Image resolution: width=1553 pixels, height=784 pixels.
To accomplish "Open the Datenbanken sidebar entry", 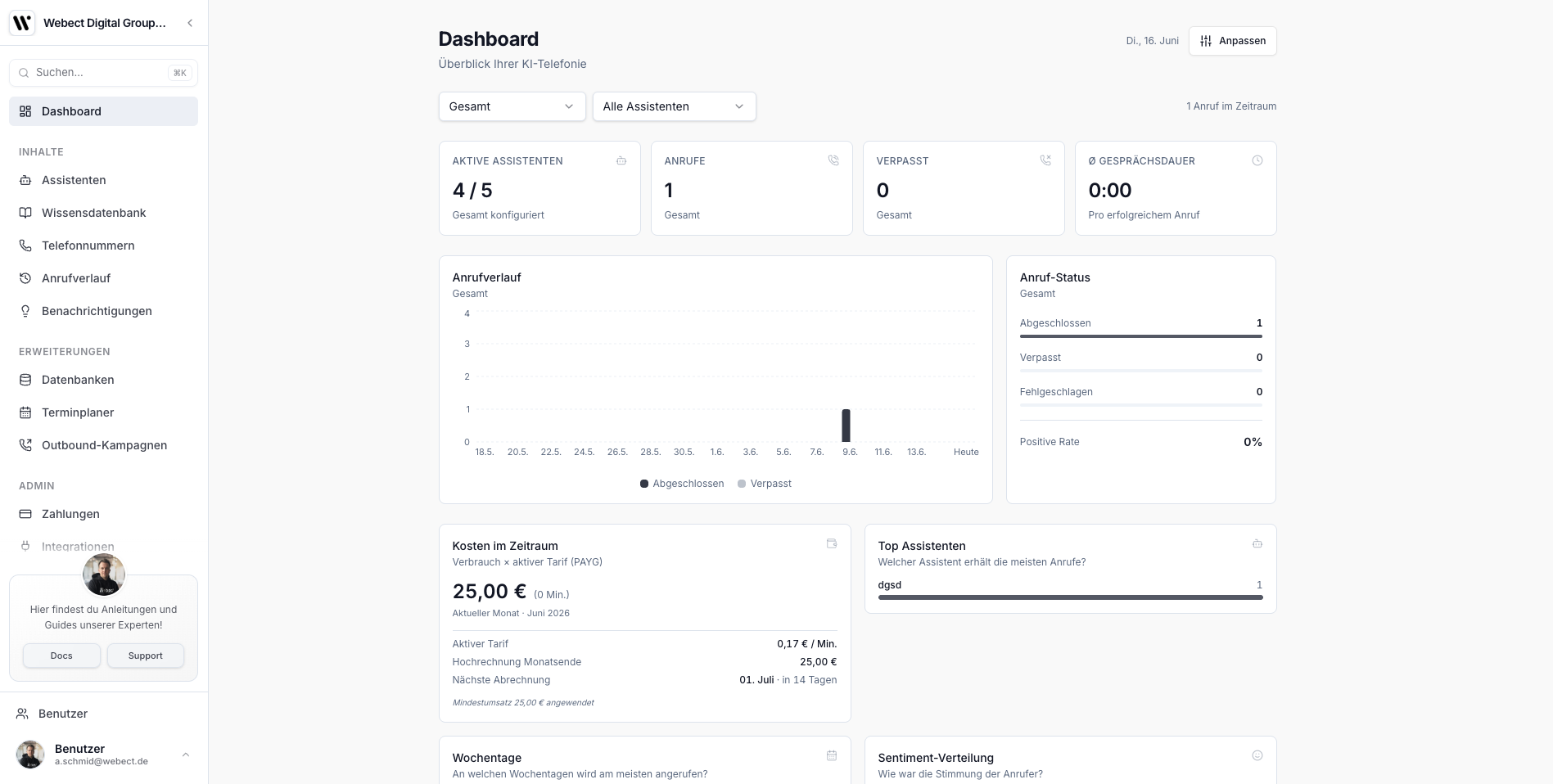I will click(x=103, y=380).
